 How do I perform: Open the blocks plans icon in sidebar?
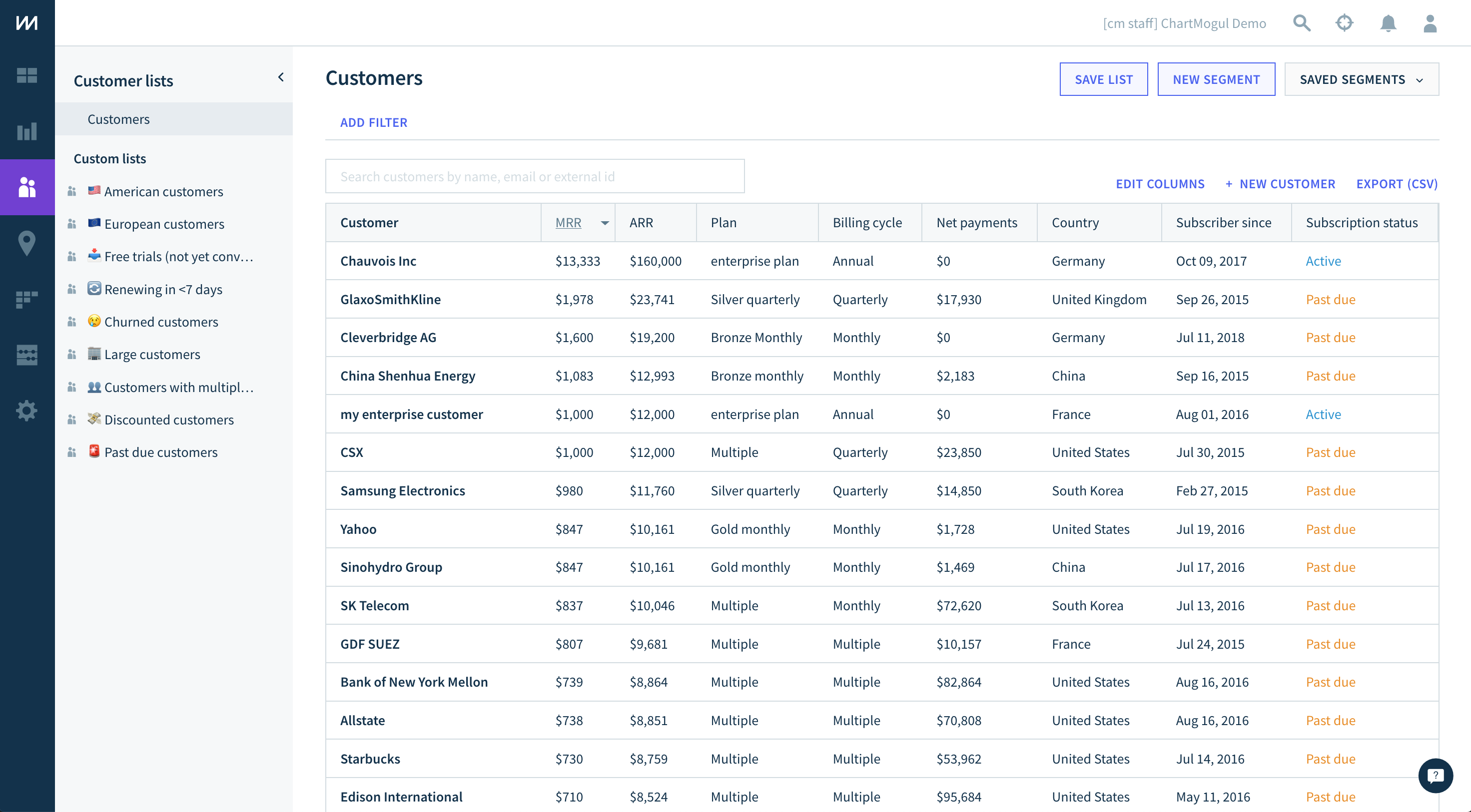click(x=27, y=299)
